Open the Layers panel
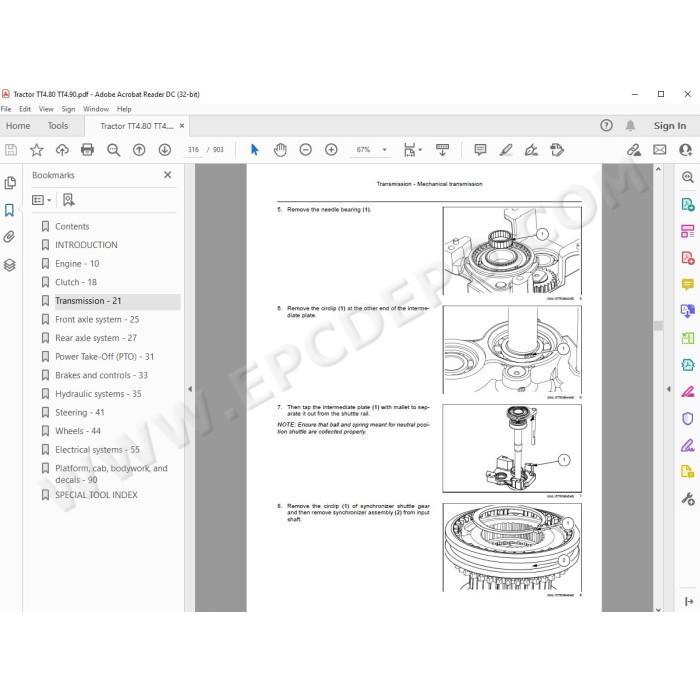 (9, 265)
